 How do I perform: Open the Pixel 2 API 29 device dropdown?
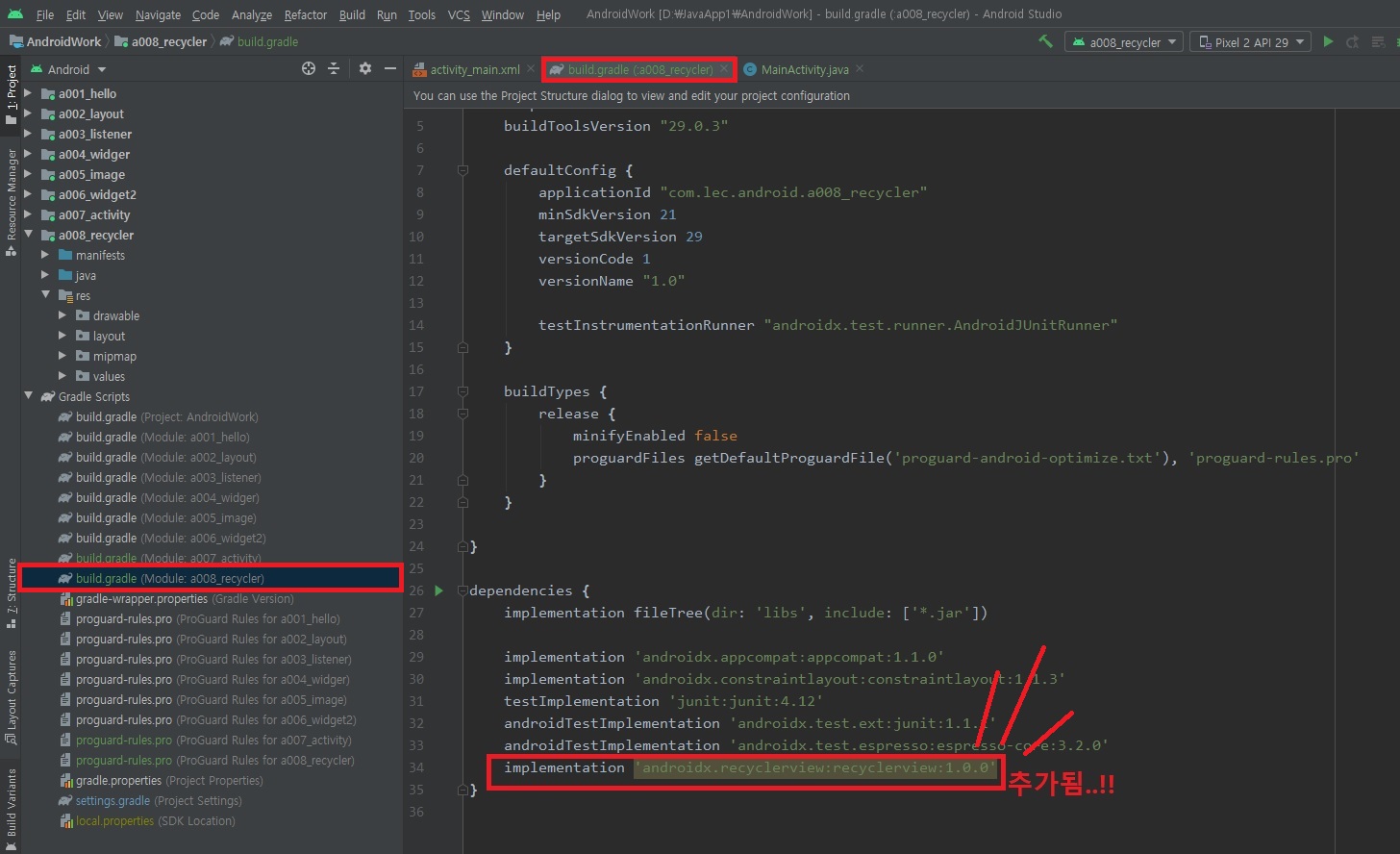[x=1250, y=42]
